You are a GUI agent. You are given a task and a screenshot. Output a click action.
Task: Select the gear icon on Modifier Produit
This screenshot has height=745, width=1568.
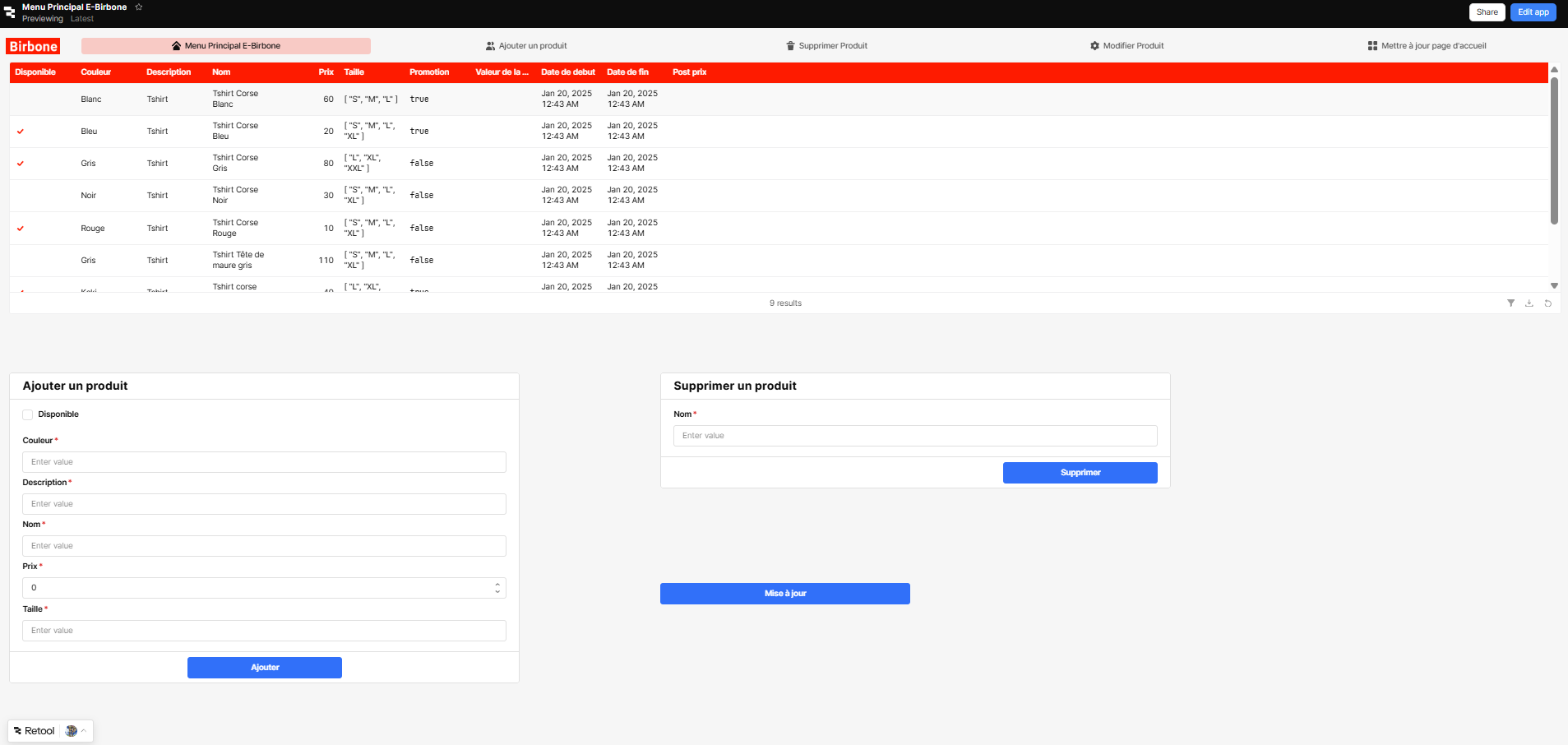pos(1094,45)
